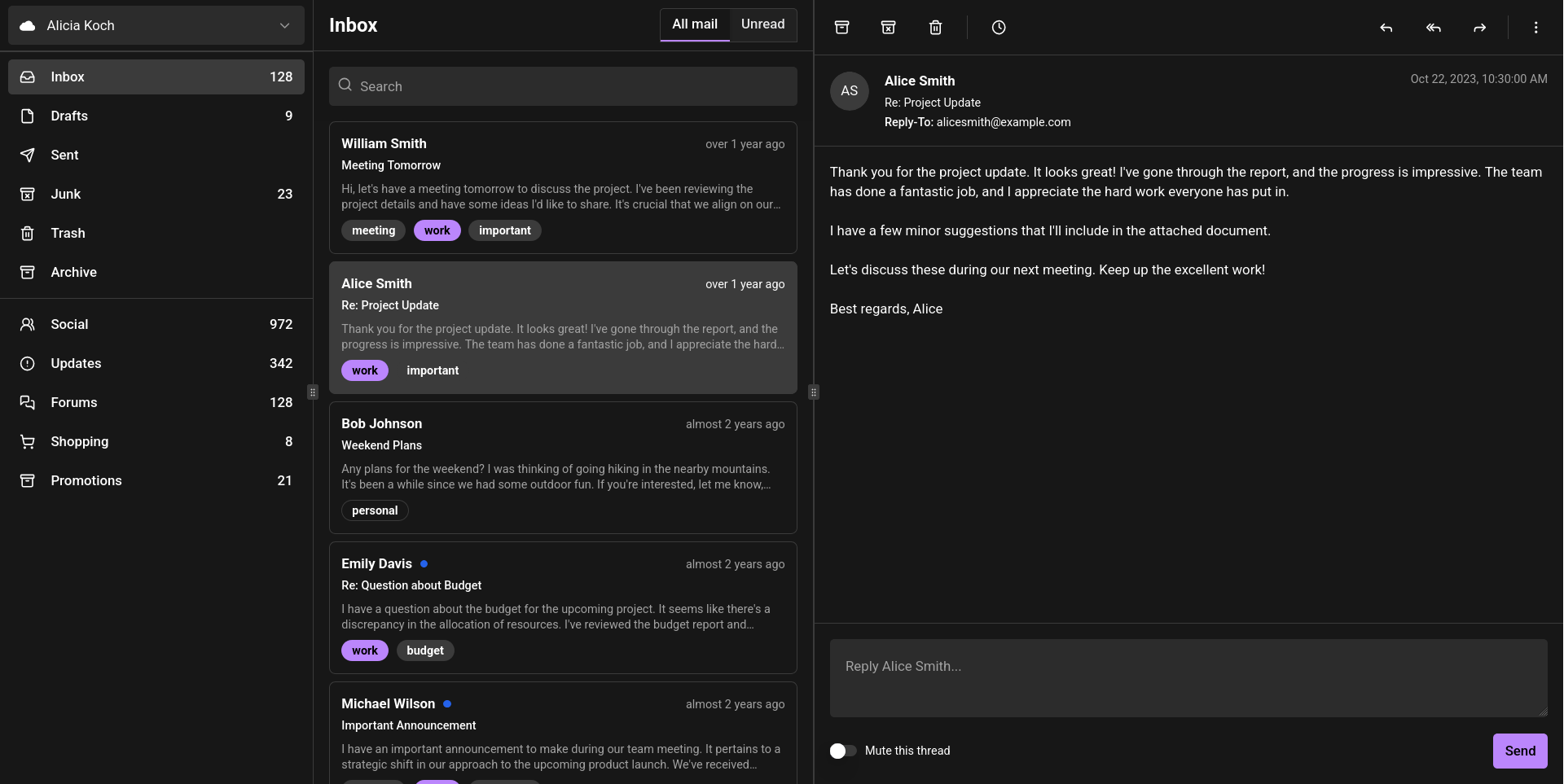The image size is (1564, 784).
Task: Switch to the All mail tab
Action: pyautogui.click(x=695, y=24)
